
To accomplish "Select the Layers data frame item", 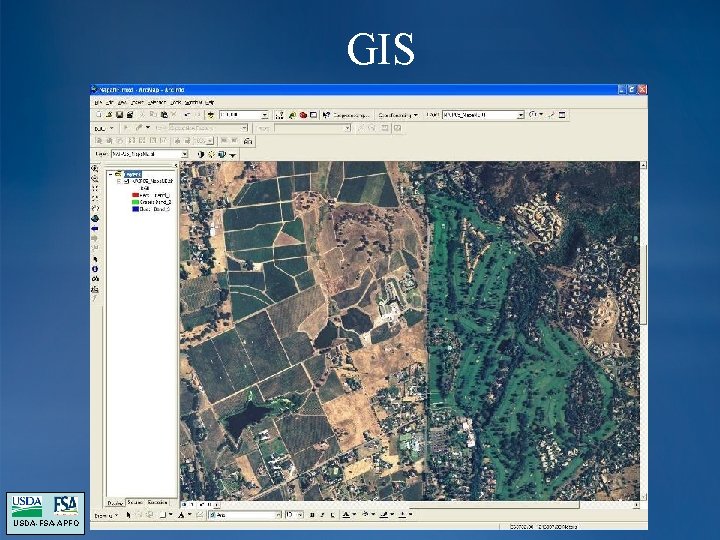I will 133,174.
